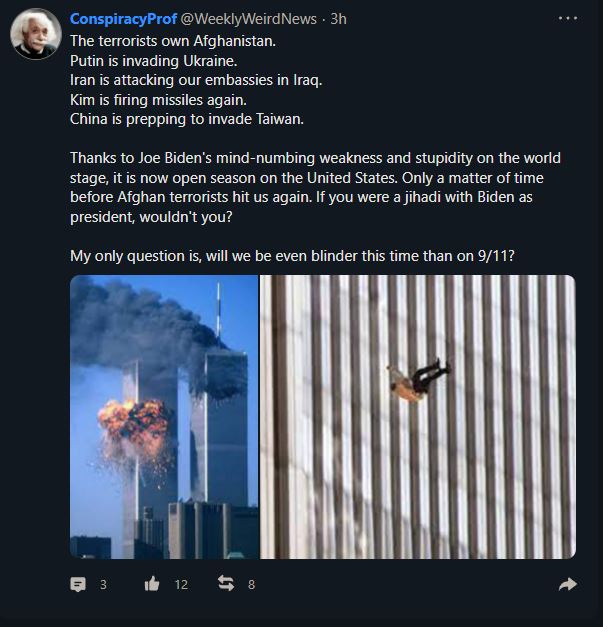The image size is (603, 627).
Task: Repost using the two-arrows icon
Action: [226, 583]
